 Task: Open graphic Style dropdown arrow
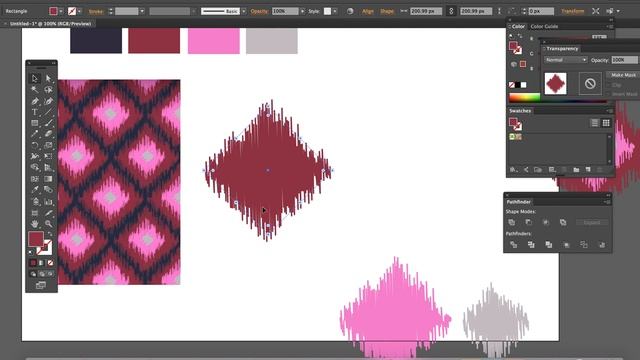[x=335, y=11]
